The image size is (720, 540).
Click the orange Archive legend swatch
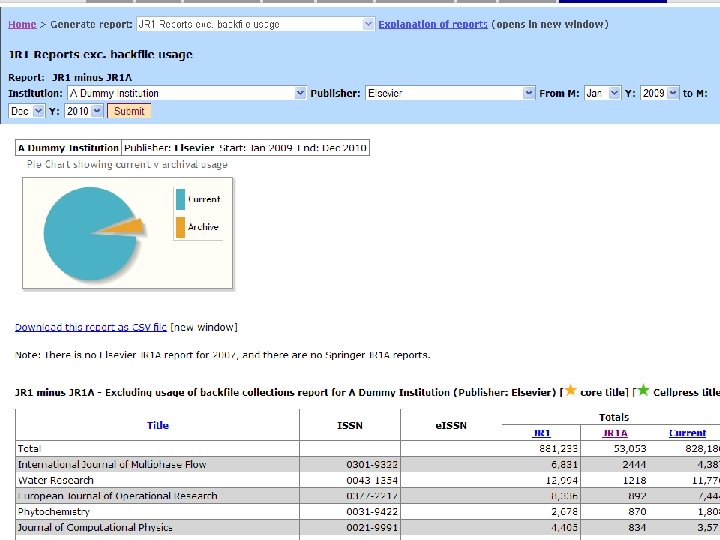tap(180, 227)
